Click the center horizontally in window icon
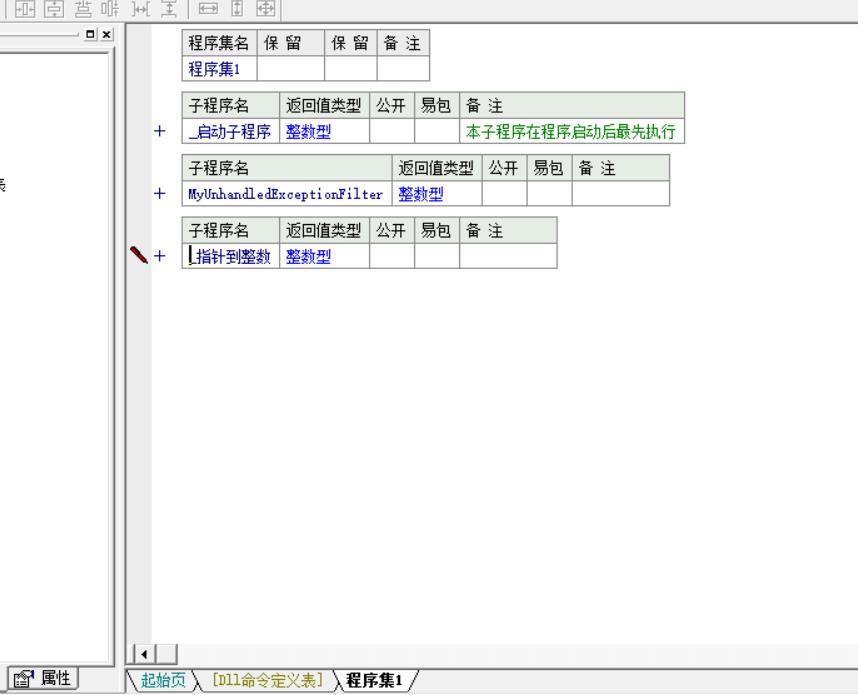The image size is (858, 695). point(25,8)
